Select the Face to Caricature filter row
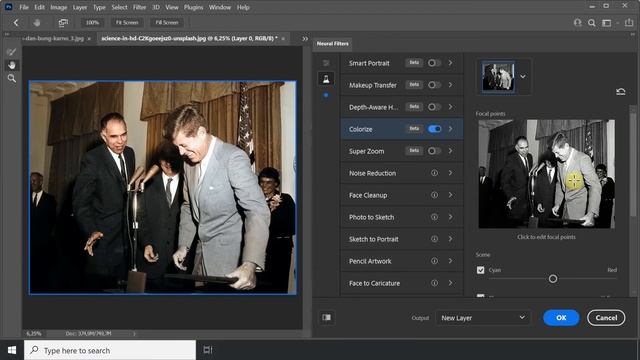 [402, 283]
